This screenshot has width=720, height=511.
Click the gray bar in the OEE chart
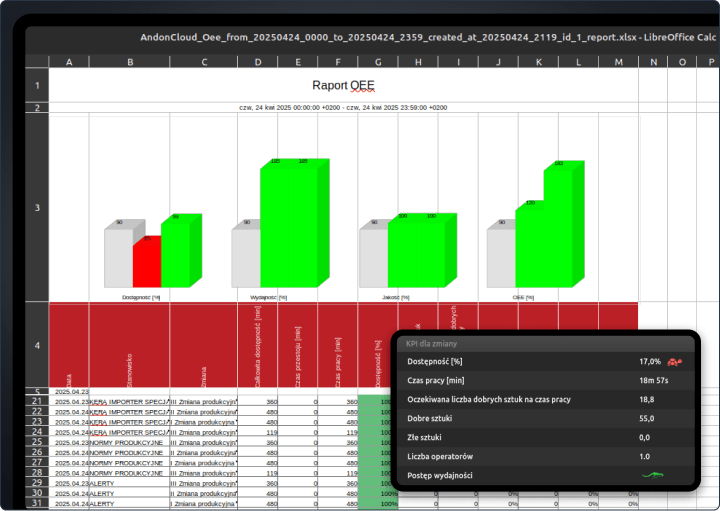click(x=500, y=258)
